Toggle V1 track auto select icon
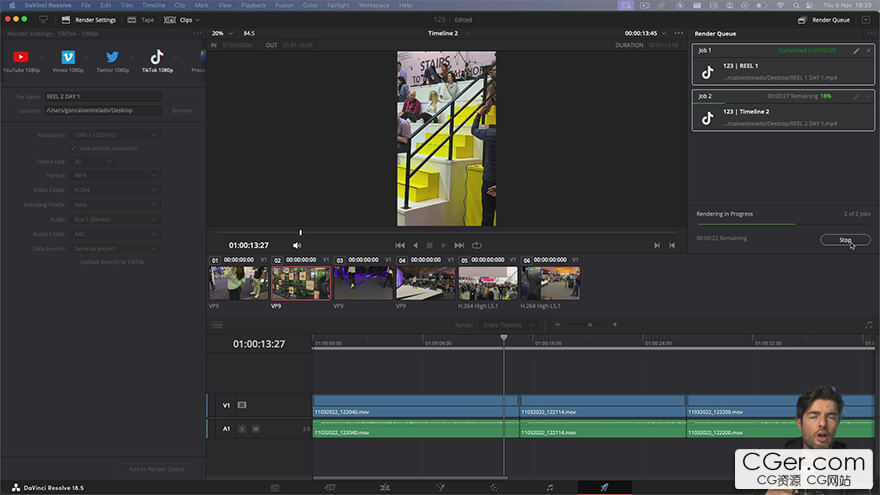880x495 pixels. tap(242, 405)
